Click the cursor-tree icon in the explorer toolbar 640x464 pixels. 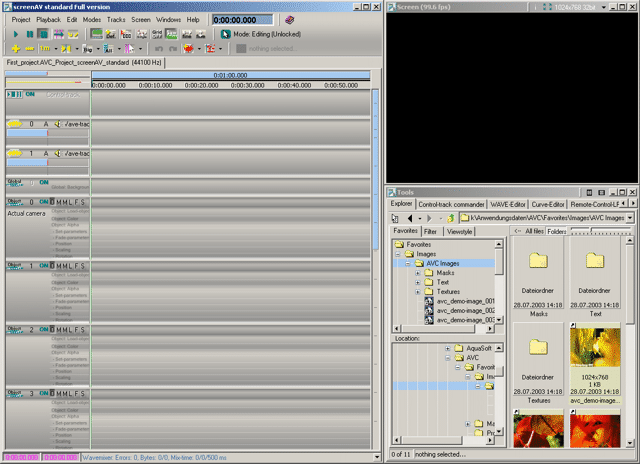pyautogui.click(x=395, y=218)
